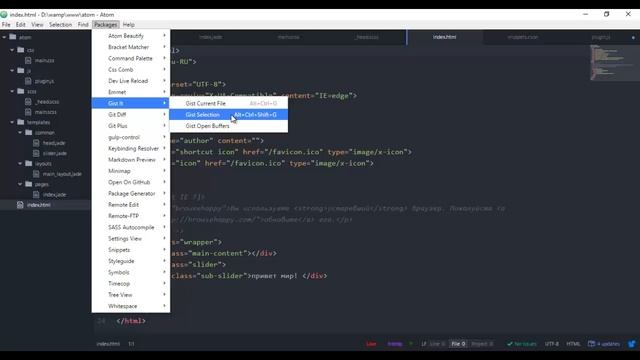Click the updates icon in status bar
The height and width of the screenshot is (360, 640).
(x=591, y=344)
